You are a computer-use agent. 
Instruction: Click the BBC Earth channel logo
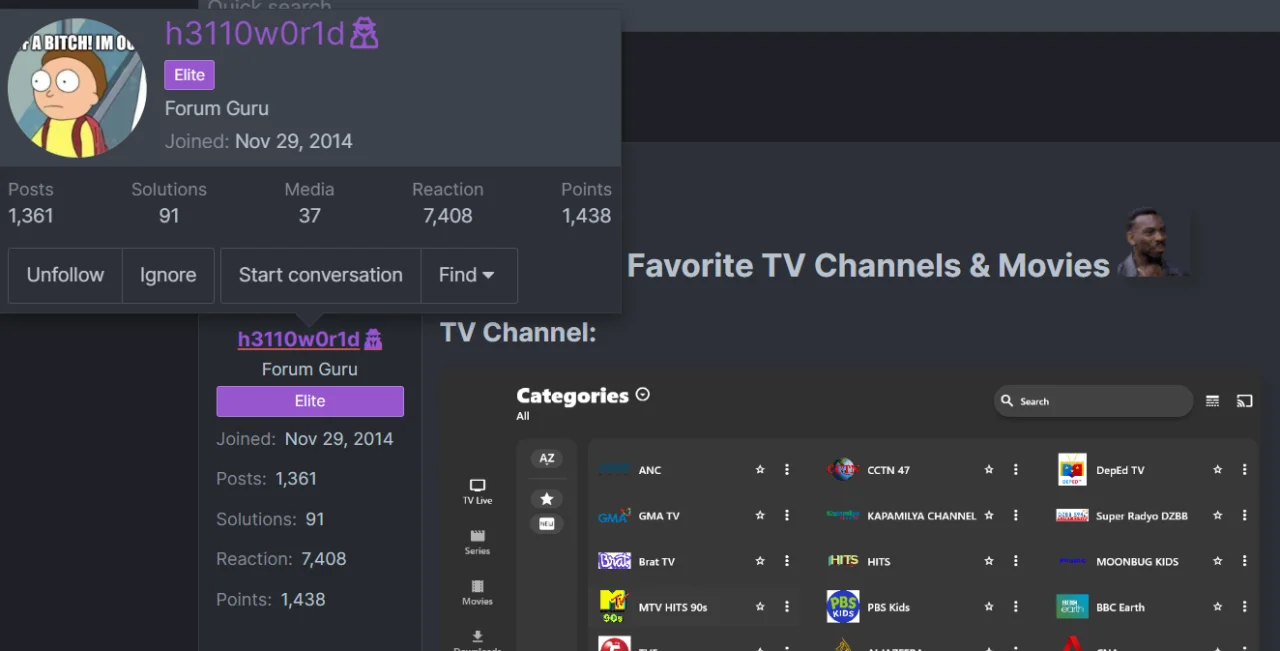[x=1072, y=607]
